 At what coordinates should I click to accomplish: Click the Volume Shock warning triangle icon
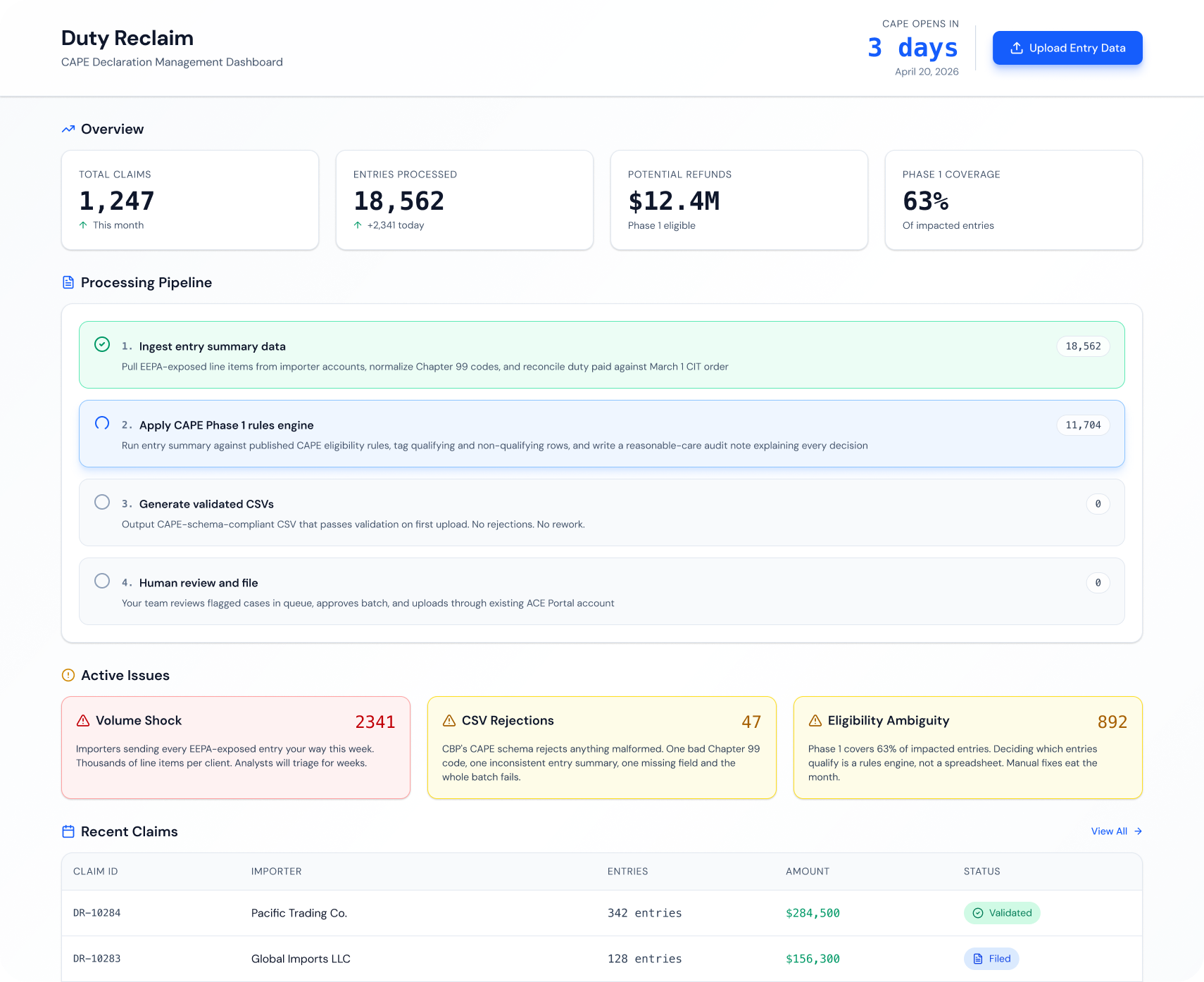83,720
